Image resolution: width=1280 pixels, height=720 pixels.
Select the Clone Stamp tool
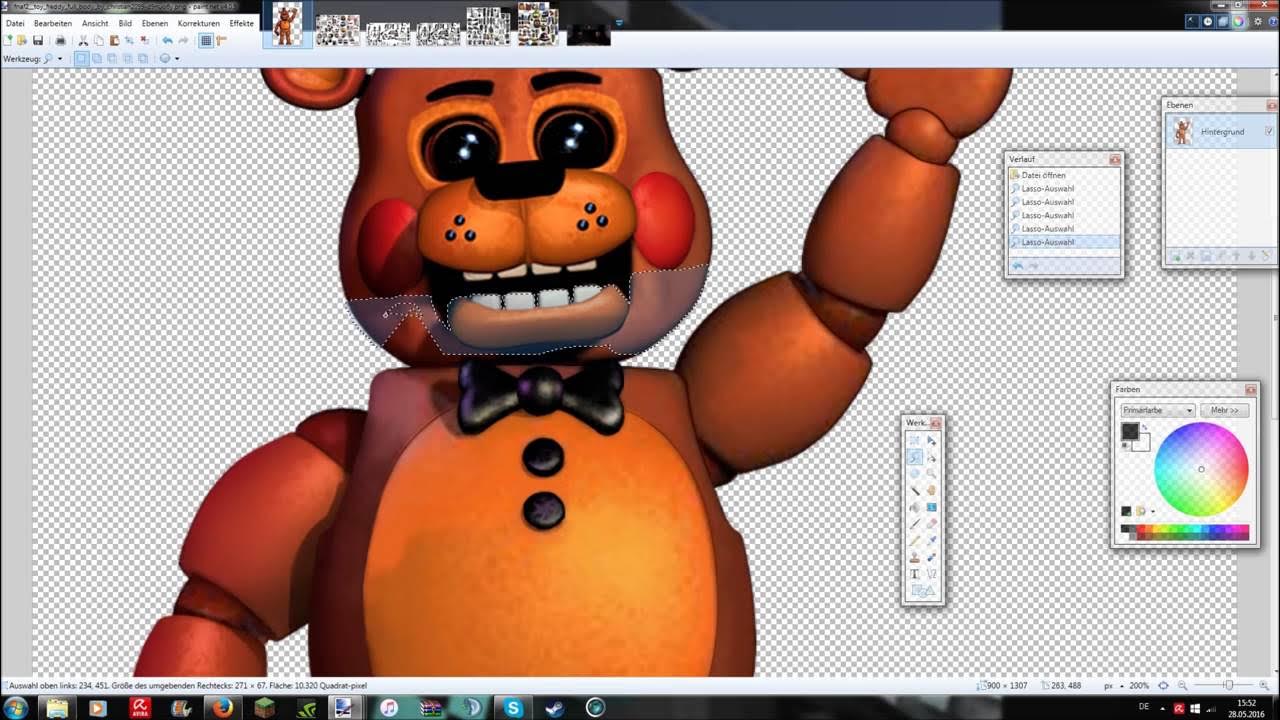point(914,557)
